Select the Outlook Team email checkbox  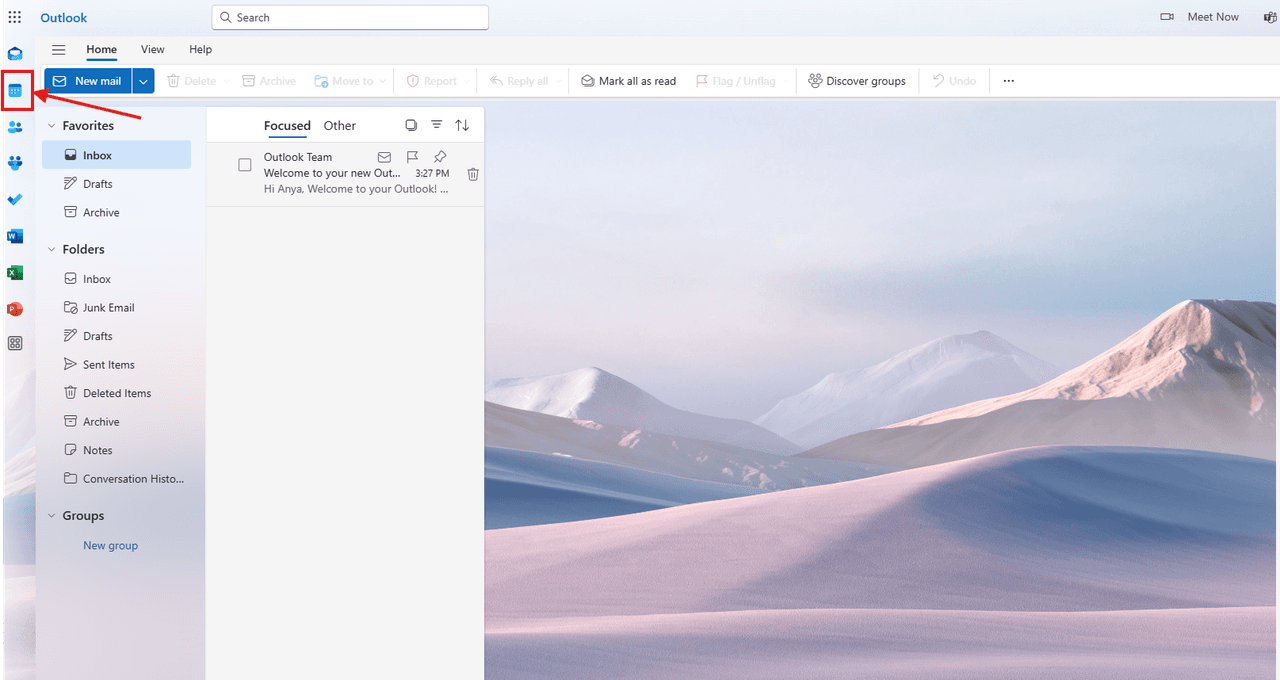point(244,164)
